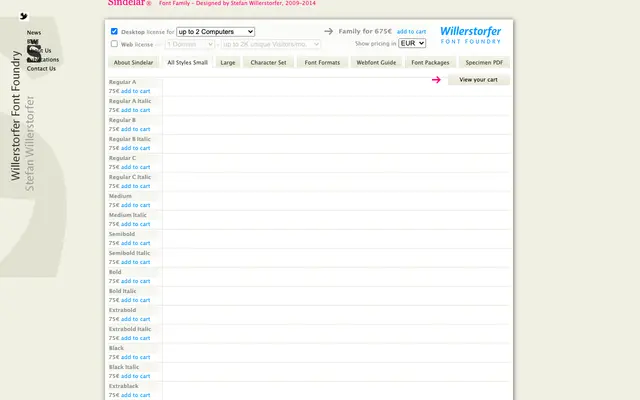The width and height of the screenshot is (640, 400).
Task: Click the View your cart button
Action: click(478, 80)
